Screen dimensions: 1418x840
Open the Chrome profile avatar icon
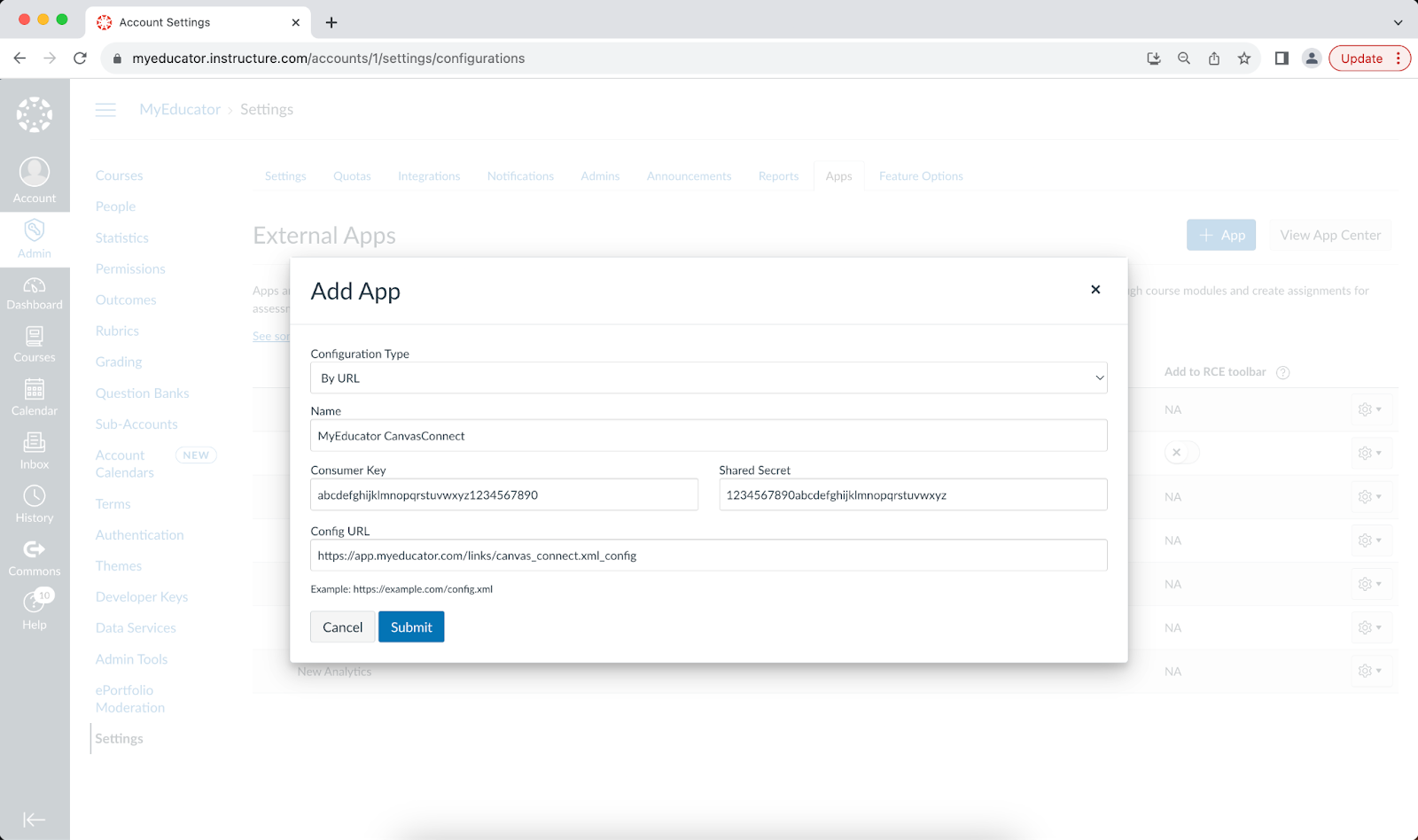(x=1312, y=58)
